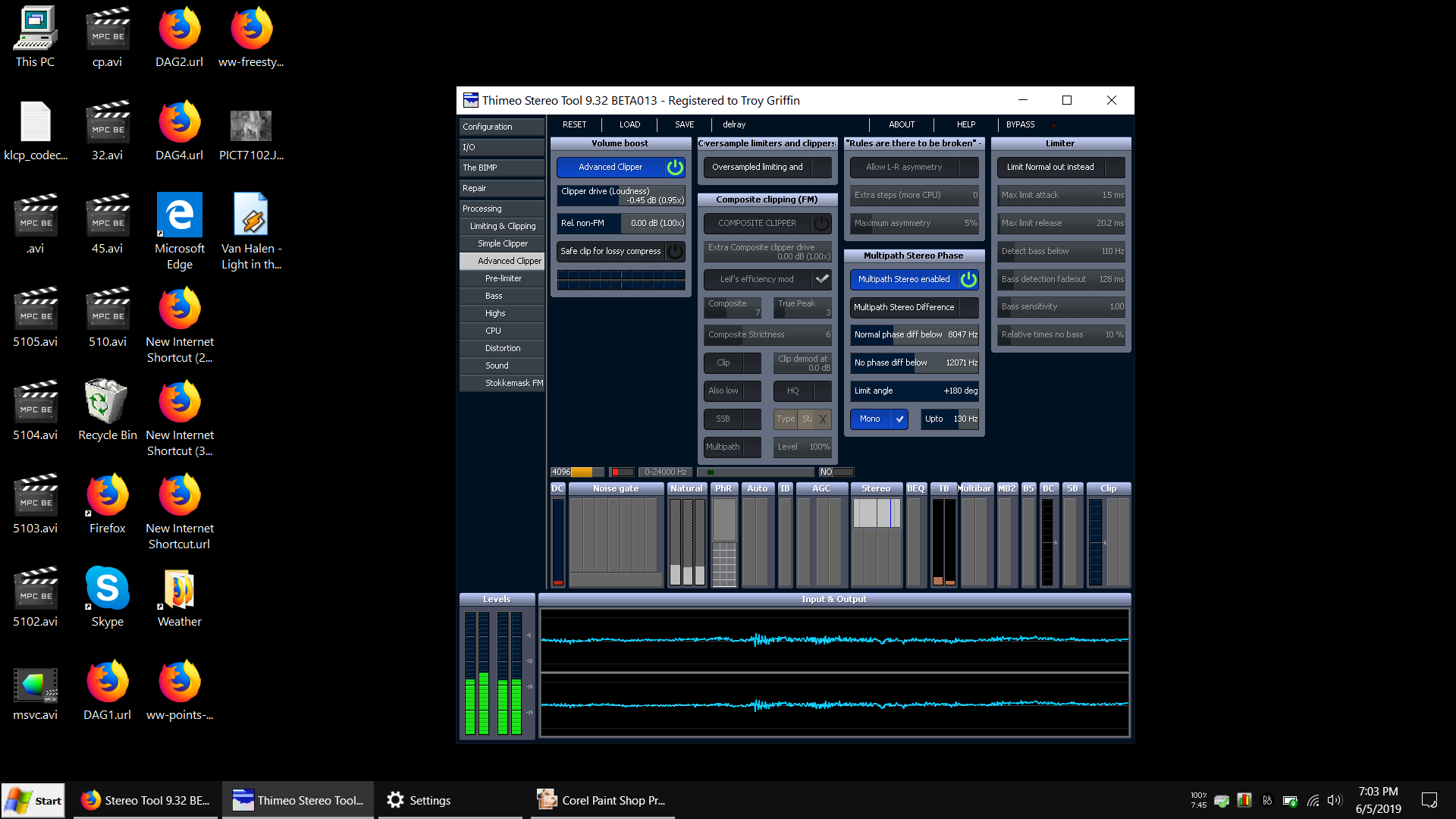Image resolution: width=1456 pixels, height=819 pixels.
Task: Select Limiting & Clipping in sidebar
Action: (x=501, y=226)
